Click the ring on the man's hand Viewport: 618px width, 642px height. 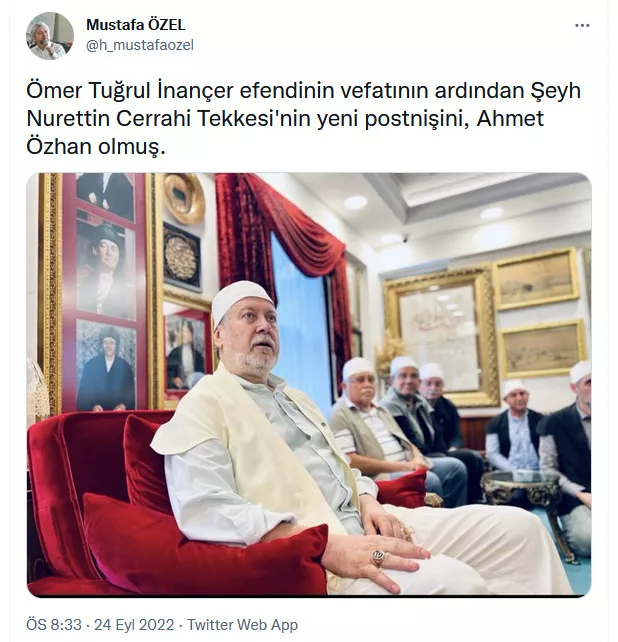pyautogui.click(x=378, y=558)
